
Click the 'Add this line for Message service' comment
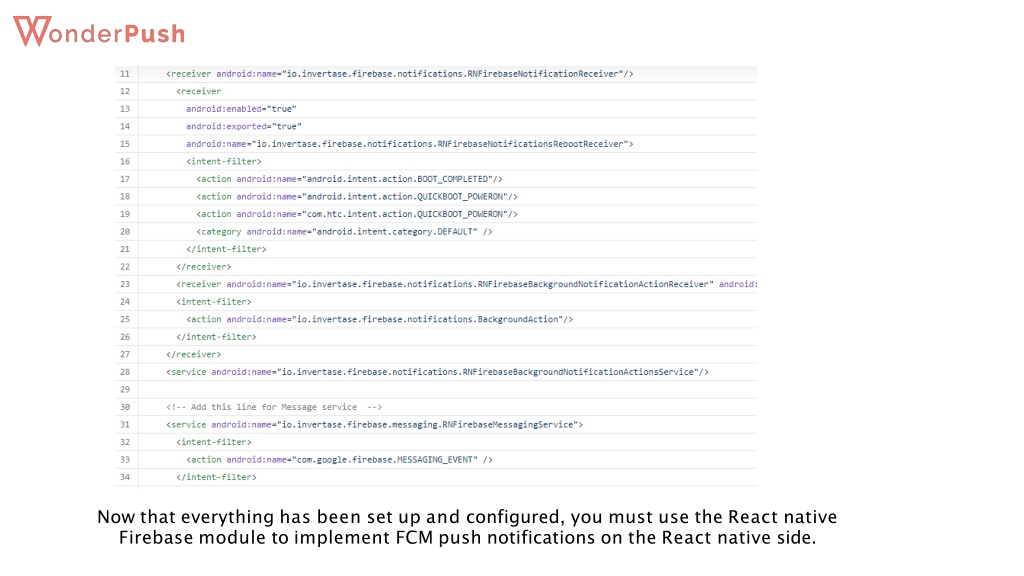pos(274,407)
